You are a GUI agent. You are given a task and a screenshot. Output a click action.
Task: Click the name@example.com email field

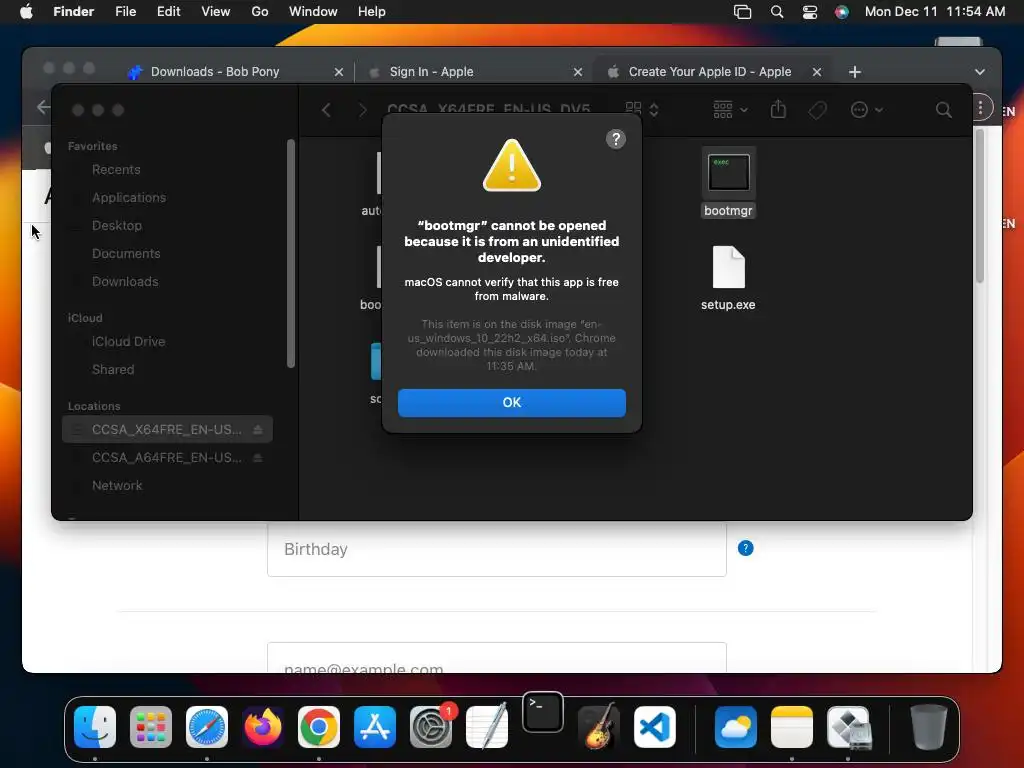click(497, 658)
